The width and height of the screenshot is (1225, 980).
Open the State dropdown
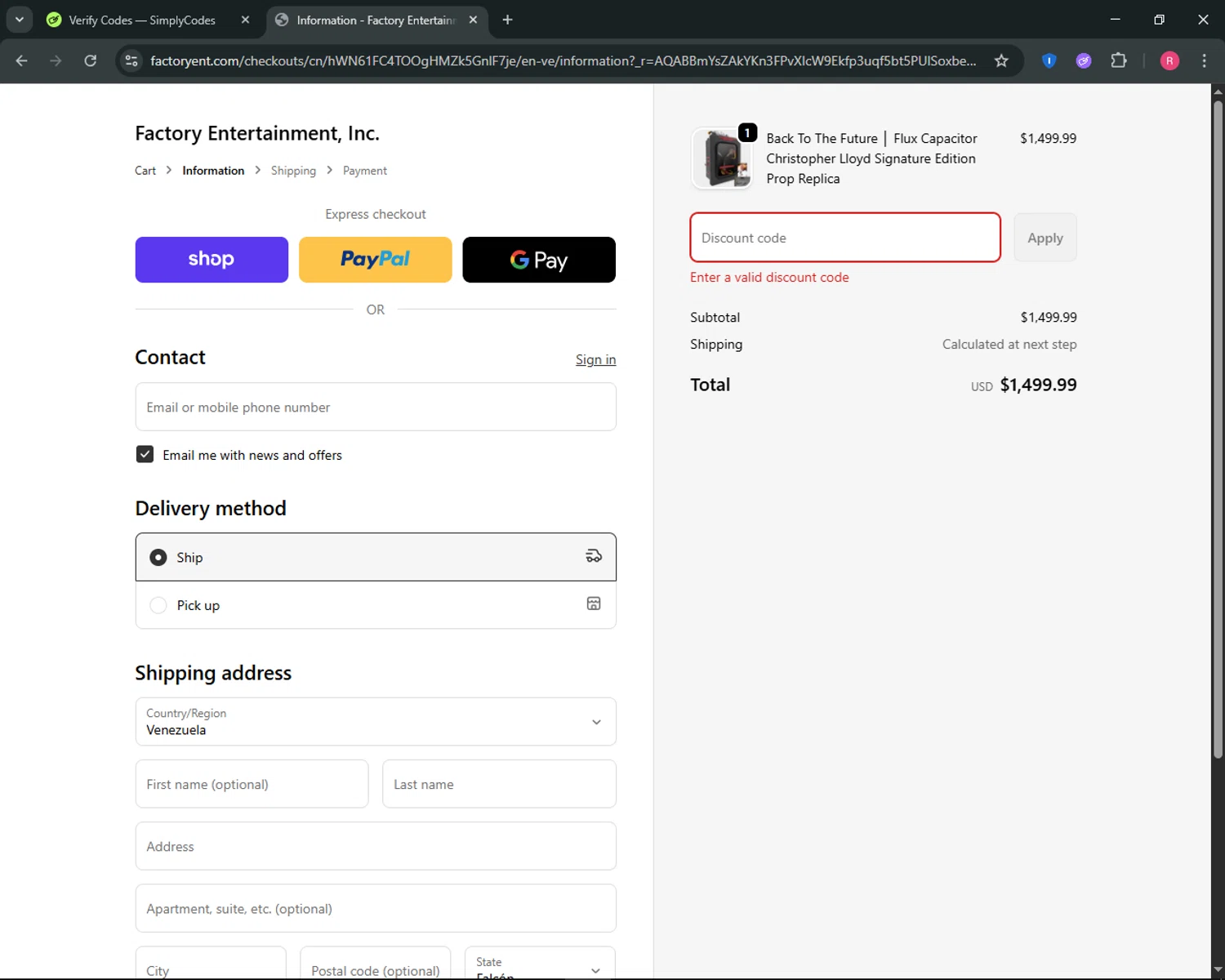[540, 964]
